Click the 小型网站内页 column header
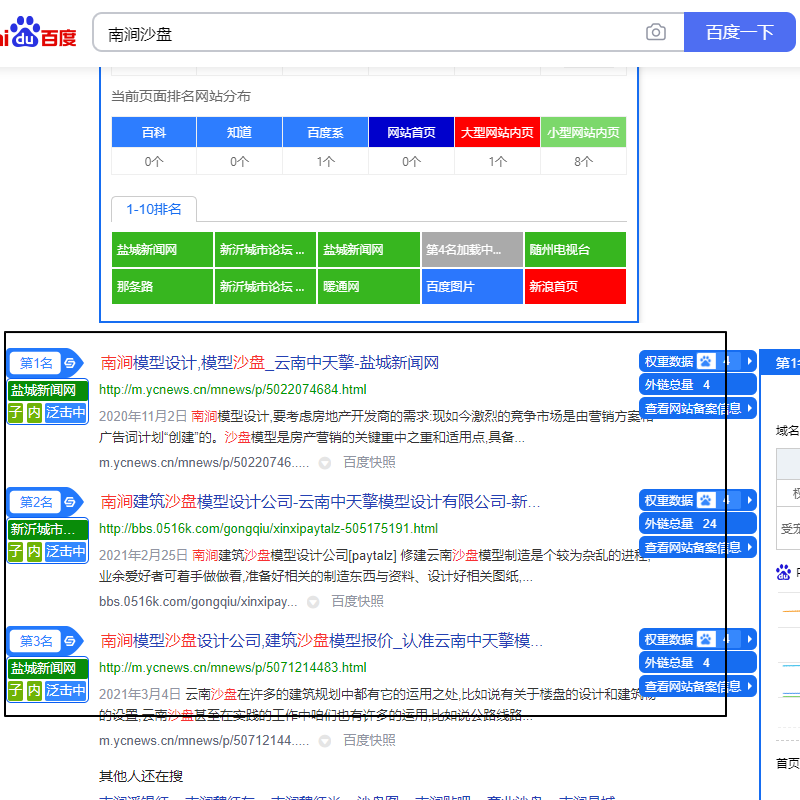This screenshot has width=800, height=800. [x=583, y=133]
